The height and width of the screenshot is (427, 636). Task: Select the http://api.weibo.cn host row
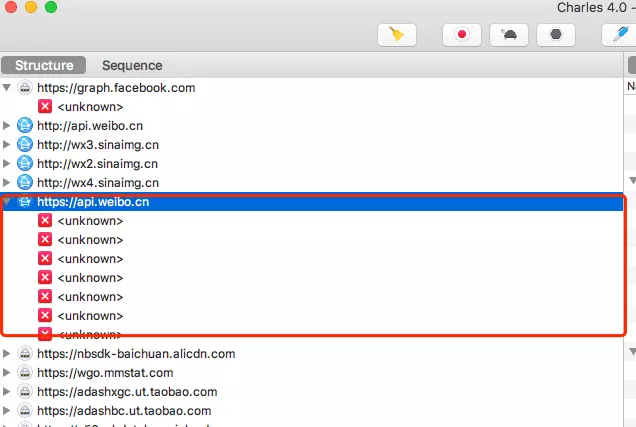(x=312, y=126)
